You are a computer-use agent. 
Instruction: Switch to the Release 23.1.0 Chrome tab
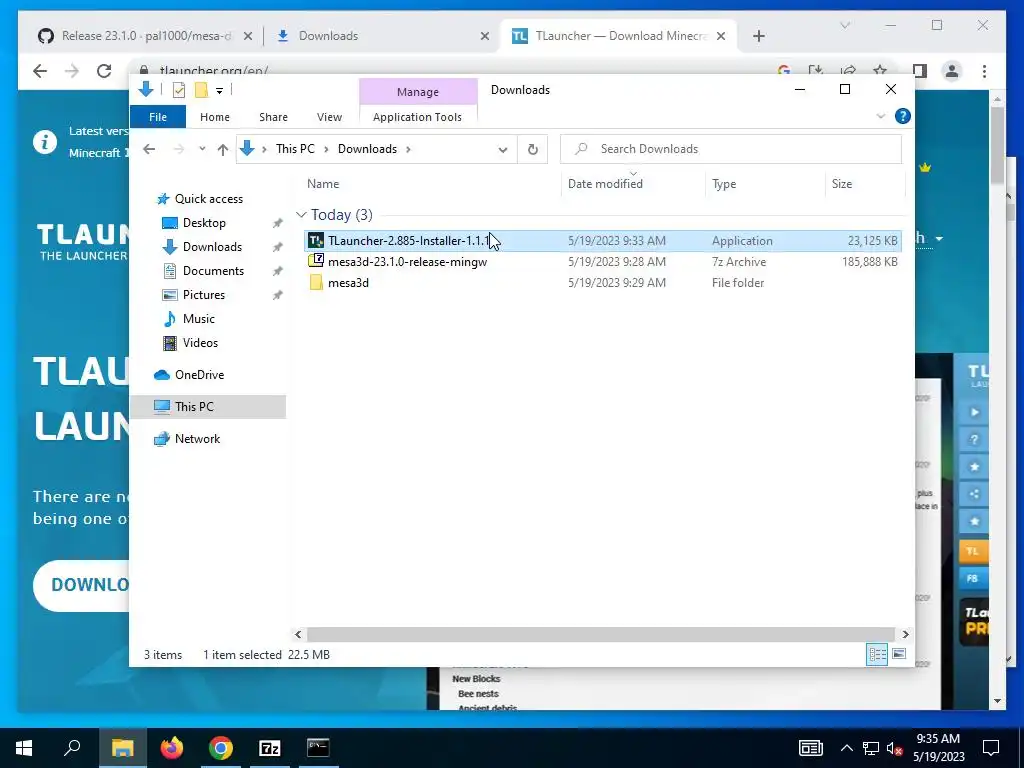(146, 36)
